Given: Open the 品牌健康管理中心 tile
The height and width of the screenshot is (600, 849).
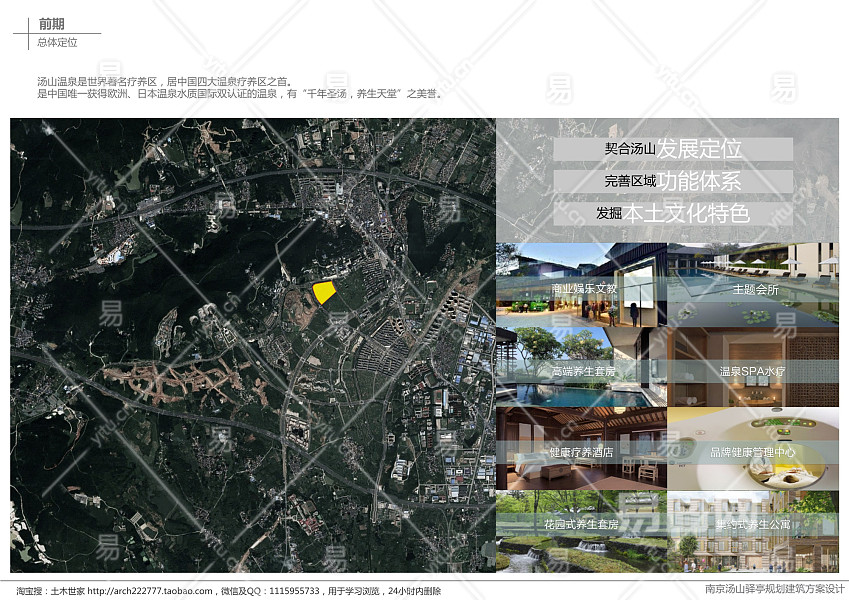Looking at the screenshot, I should 753,449.
